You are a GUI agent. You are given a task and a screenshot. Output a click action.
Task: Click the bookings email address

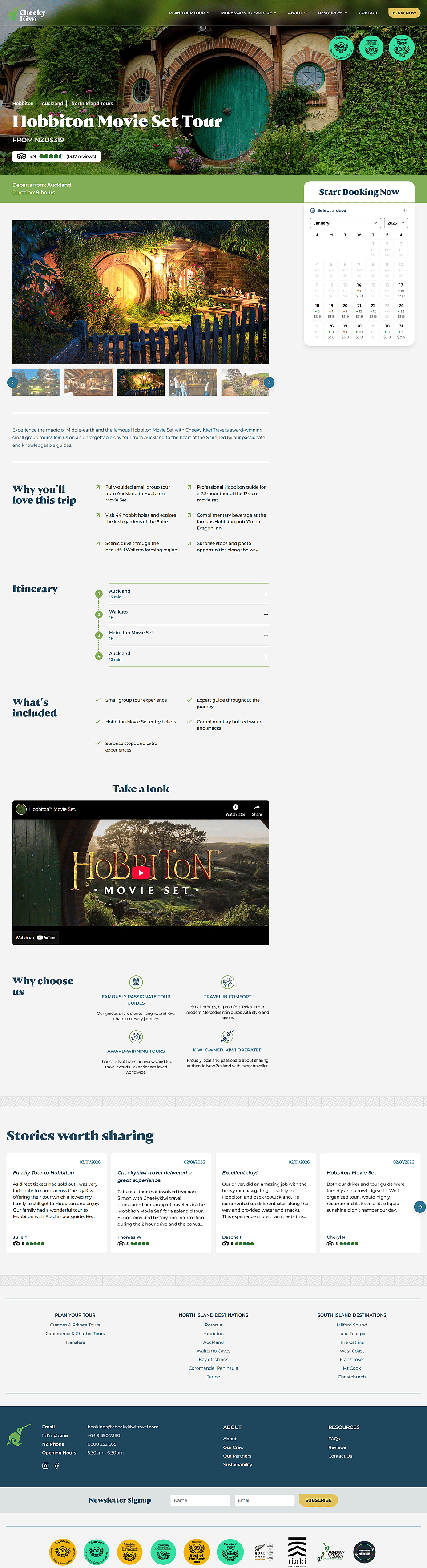pyautogui.click(x=123, y=1426)
